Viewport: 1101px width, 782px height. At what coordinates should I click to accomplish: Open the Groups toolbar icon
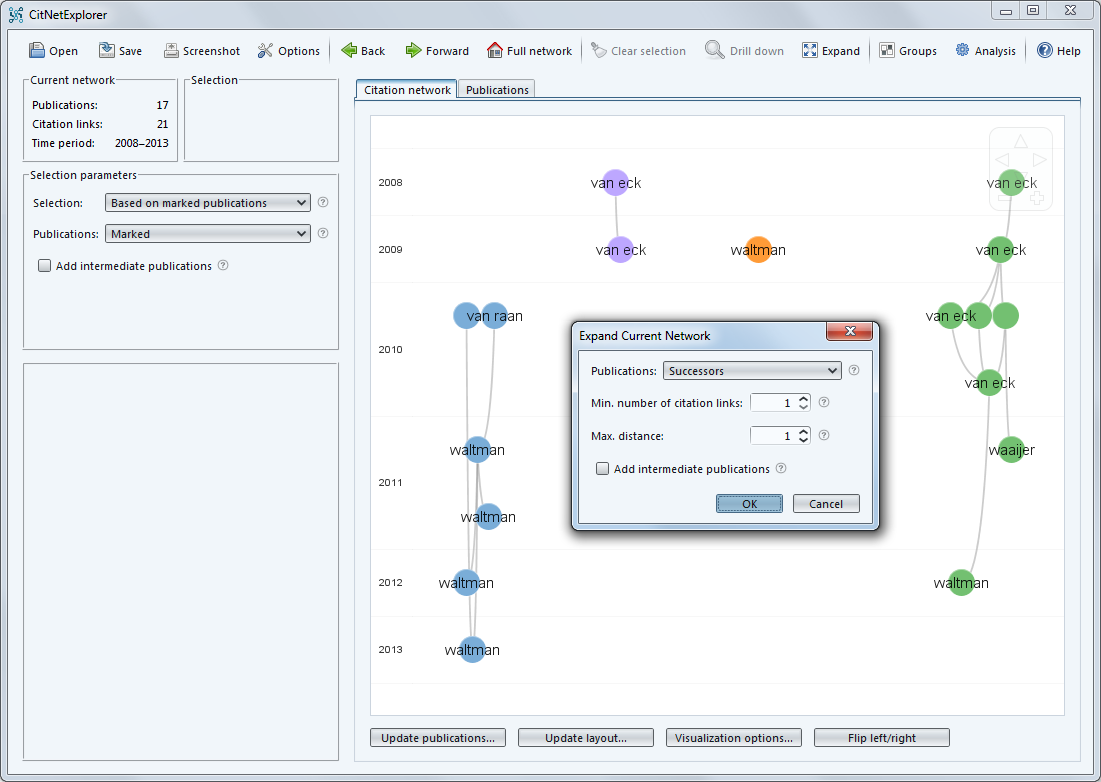[887, 51]
